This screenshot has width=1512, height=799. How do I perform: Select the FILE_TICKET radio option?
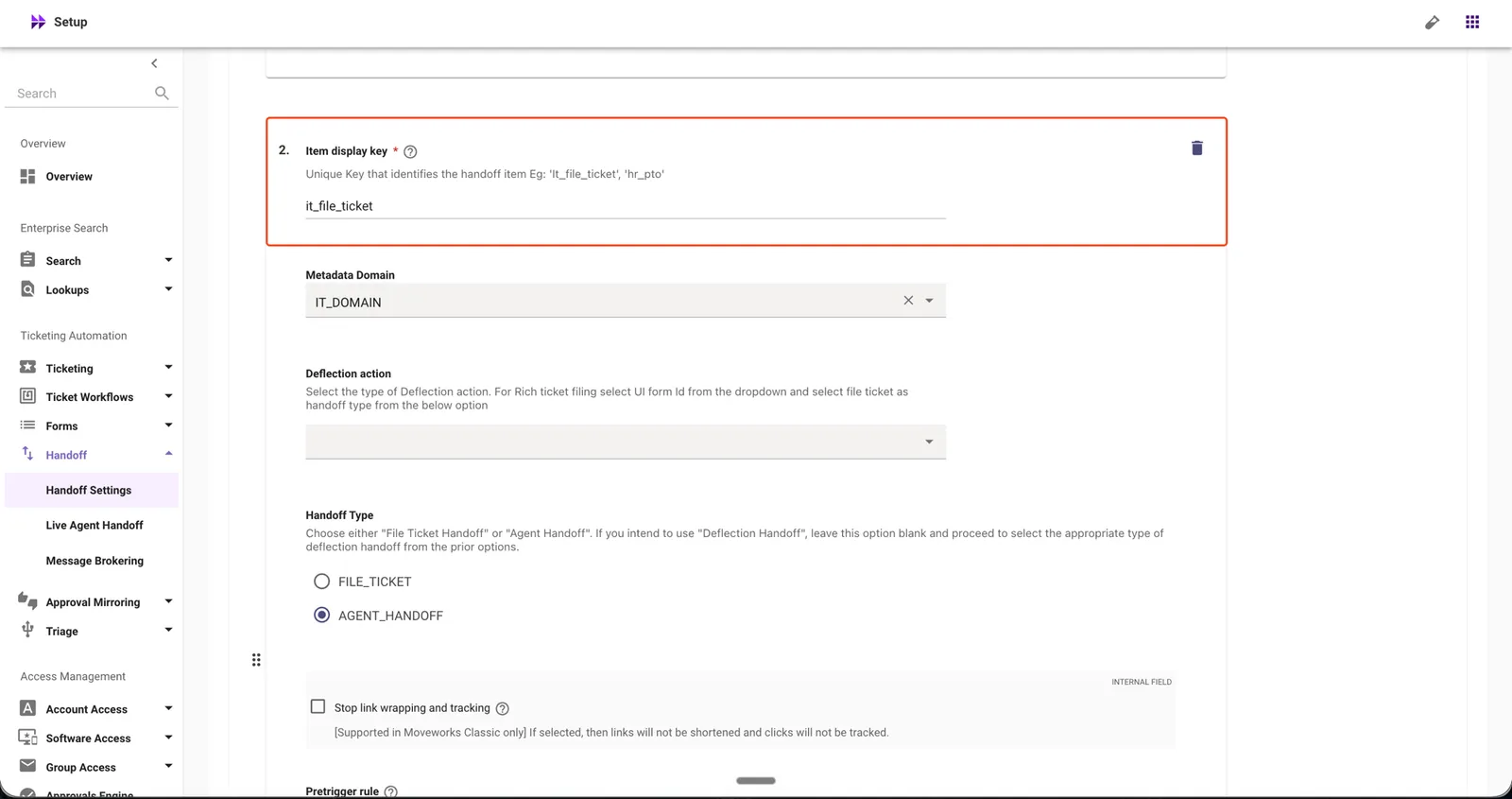click(x=322, y=582)
